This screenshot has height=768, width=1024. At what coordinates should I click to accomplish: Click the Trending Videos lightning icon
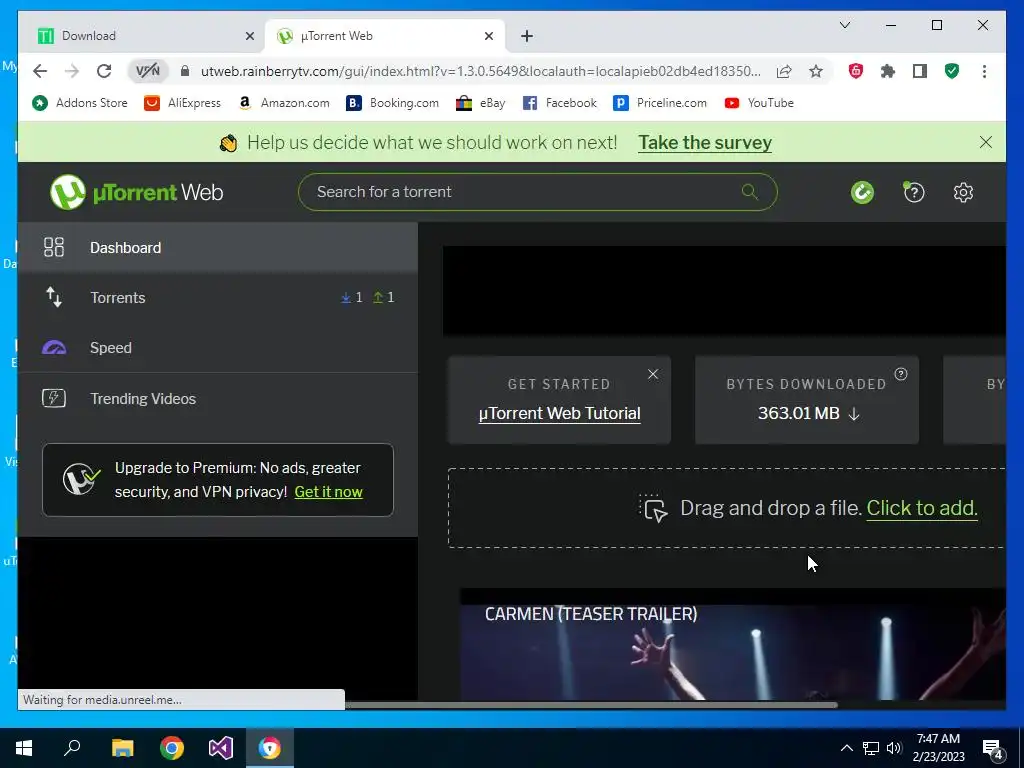tap(54, 398)
